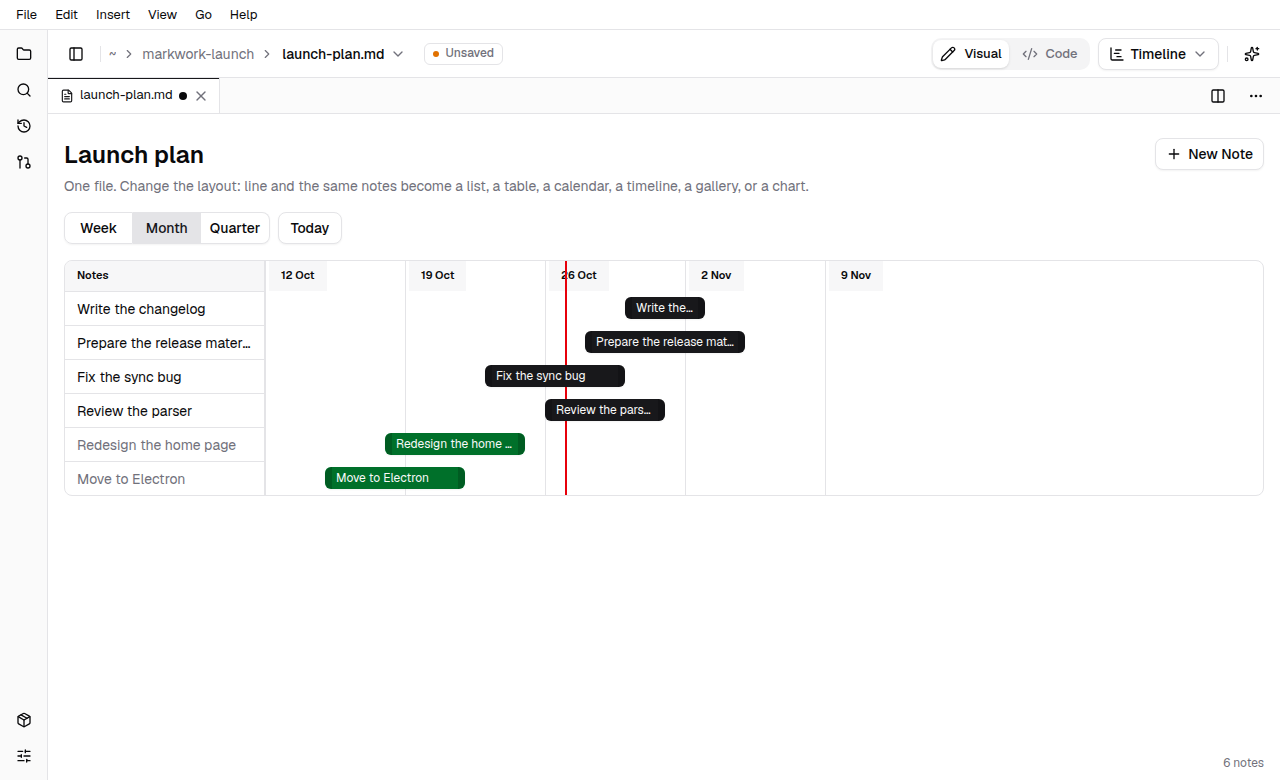The image size is (1280, 780).
Task: Select the Week timeline scale
Action: pyautogui.click(x=98, y=228)
